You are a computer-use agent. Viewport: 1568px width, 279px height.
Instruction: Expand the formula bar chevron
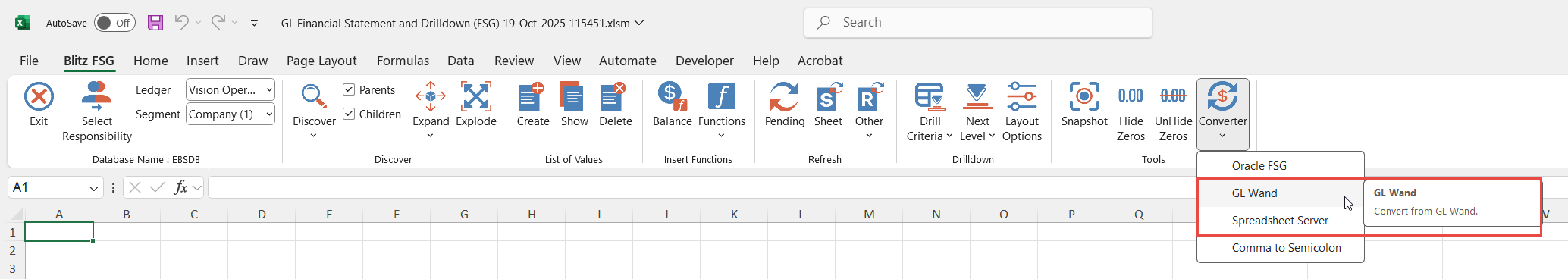[x=197, y=187]
